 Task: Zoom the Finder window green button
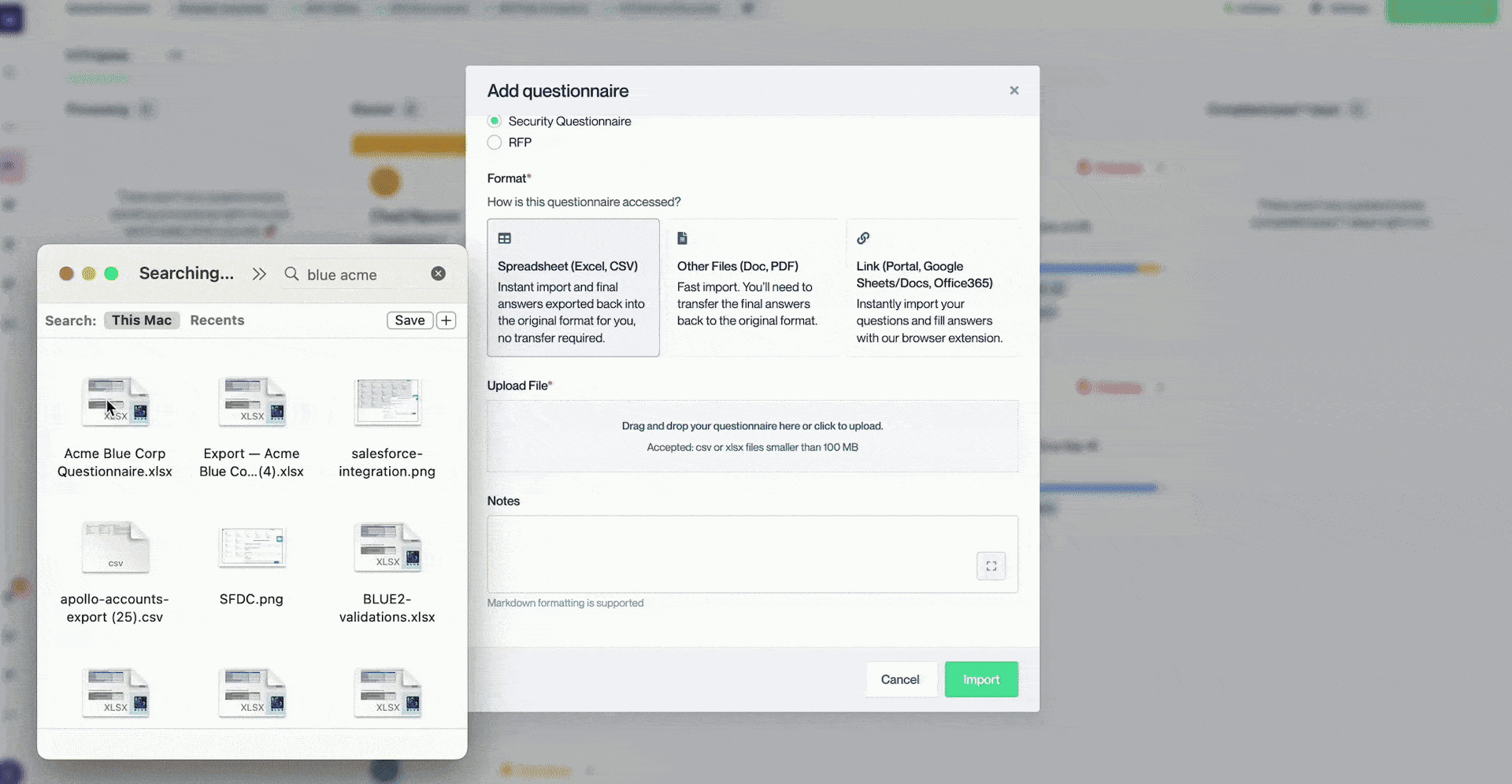tap(112, 274)
